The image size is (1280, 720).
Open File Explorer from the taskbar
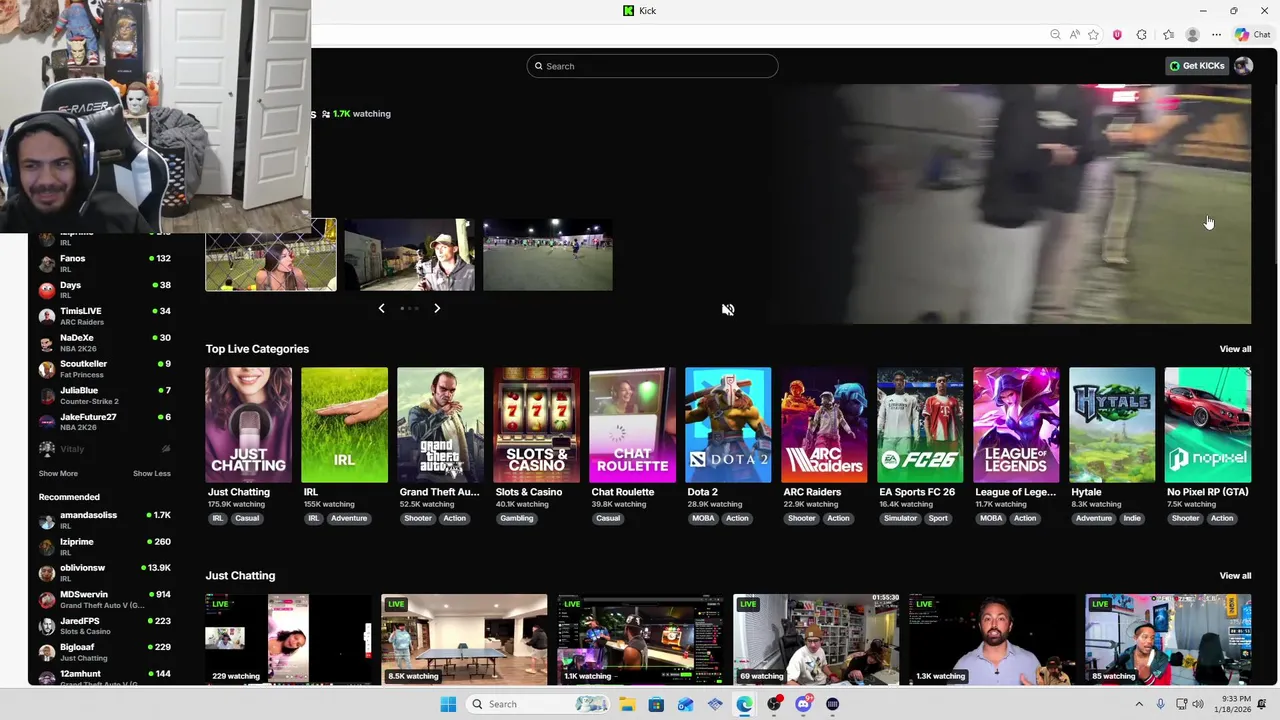pyautogui.click(x=626, y=704)
